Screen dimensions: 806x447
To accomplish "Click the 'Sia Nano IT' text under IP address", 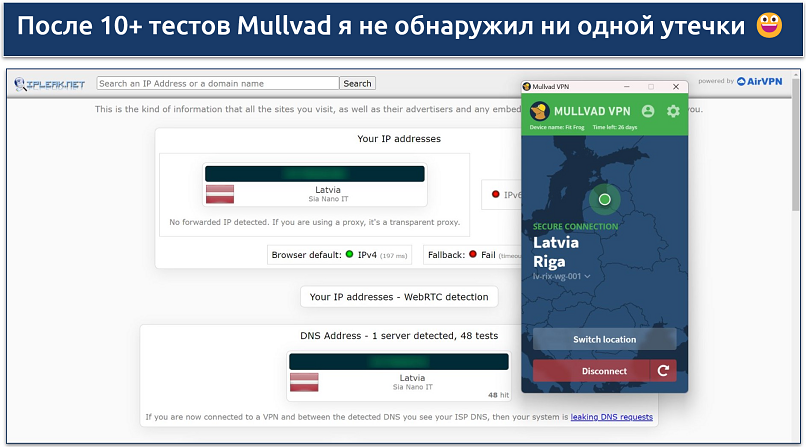I will click(x=328, y=199).
